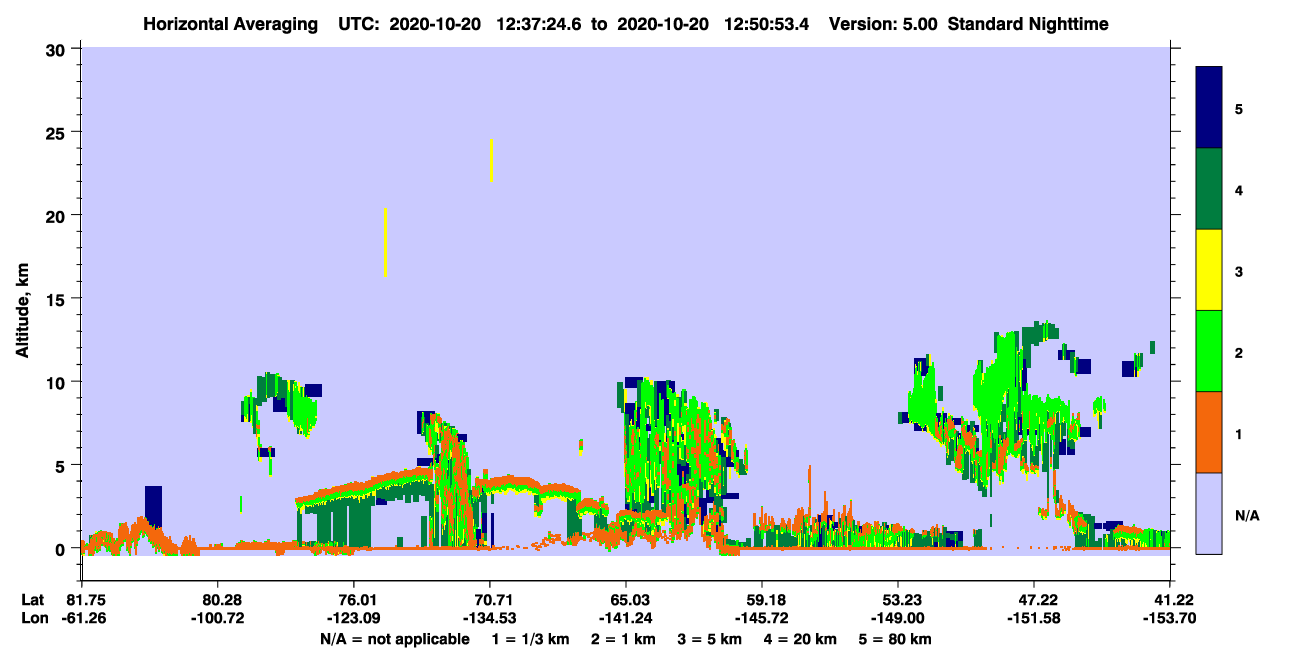
Task: Click the lavender N/A colorbar swatch
Action: pos(1209,513)
